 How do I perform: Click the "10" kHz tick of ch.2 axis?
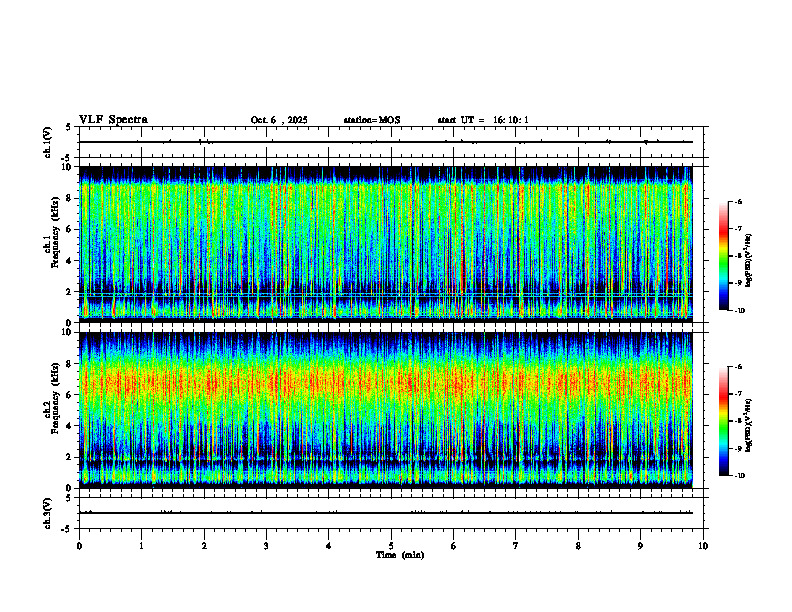[x=68, y=332]
